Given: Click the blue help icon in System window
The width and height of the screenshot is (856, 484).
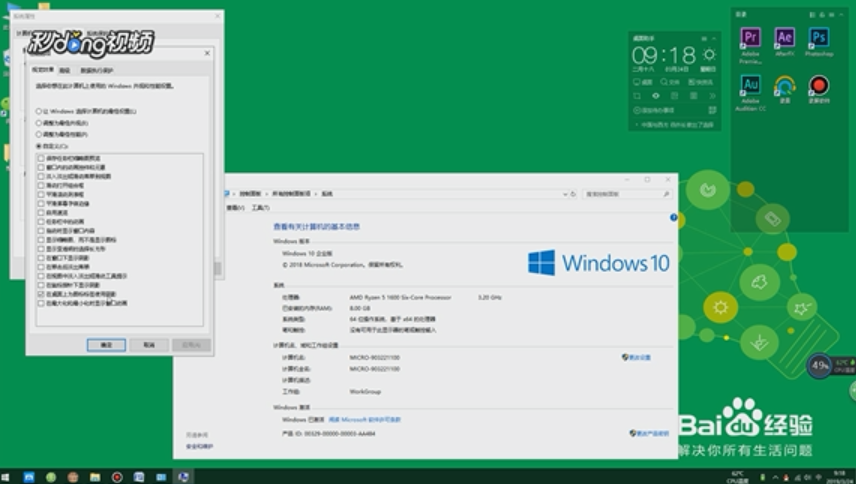Looking at the screenshot, I should coord(674,218).
